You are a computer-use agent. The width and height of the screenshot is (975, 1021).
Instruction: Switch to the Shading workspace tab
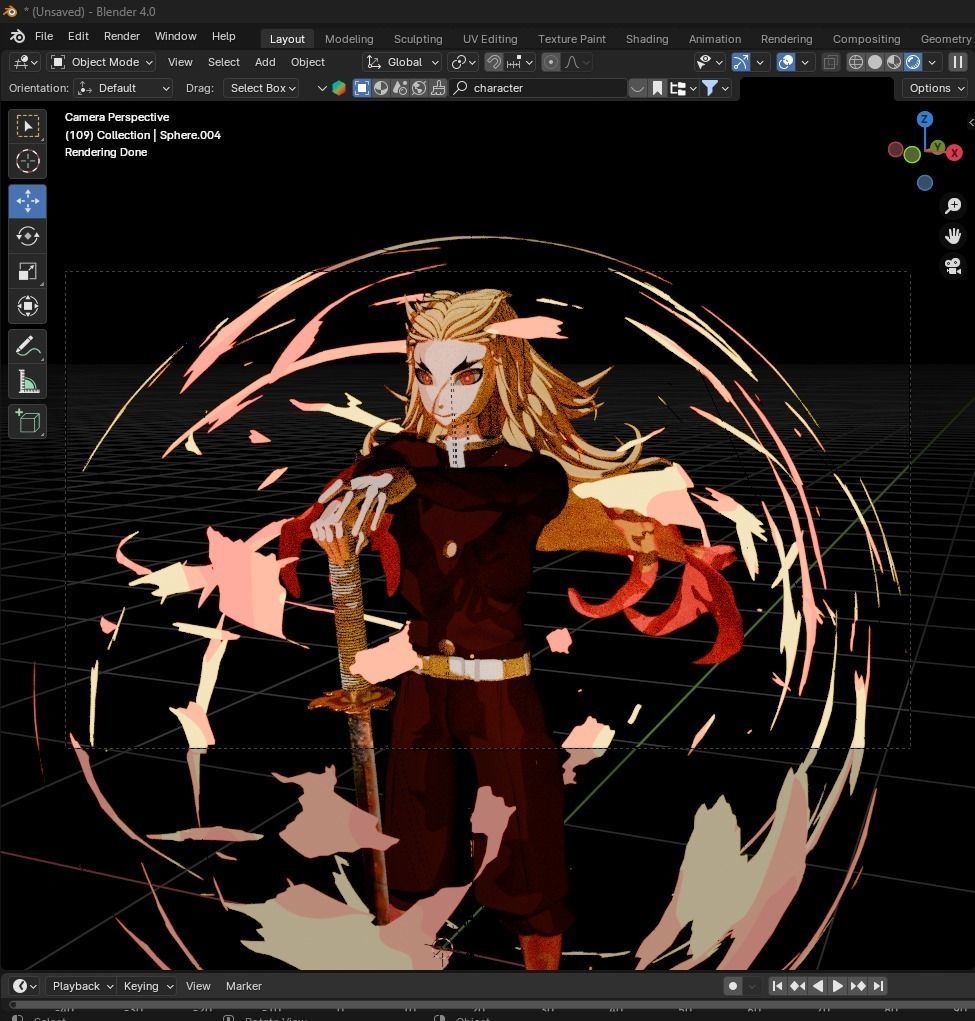(647, 39)
